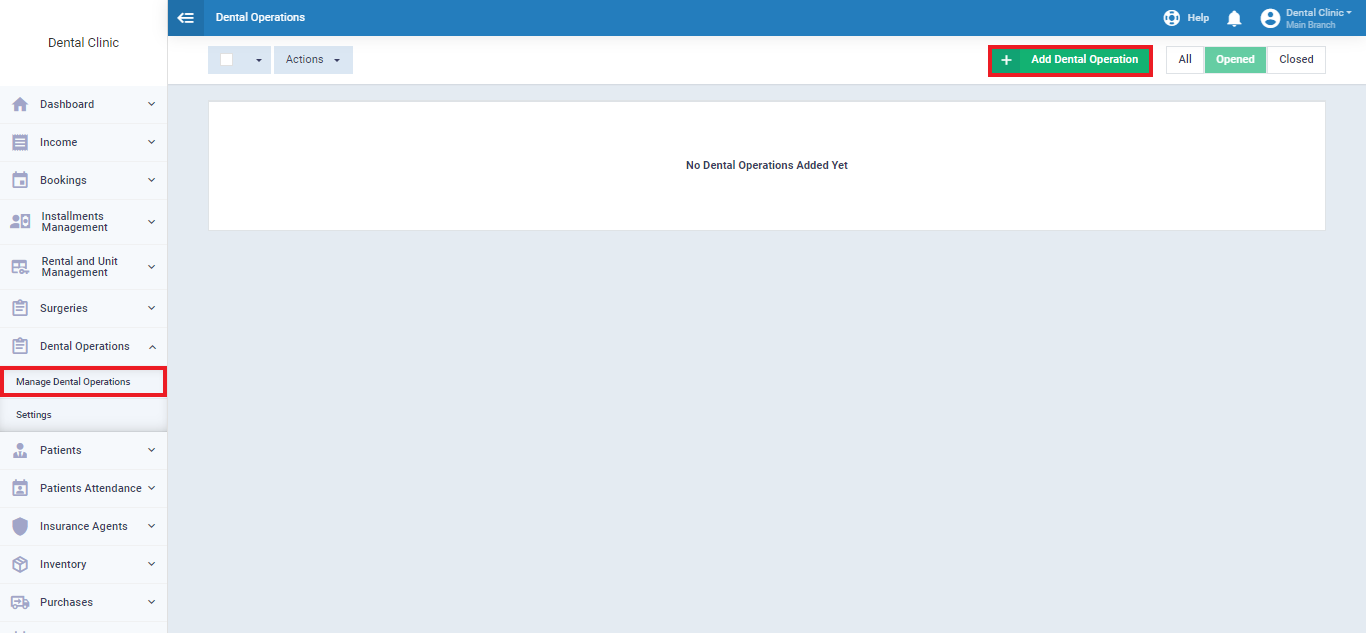The image size is (1366, 633).
Task: Open Dental Operations Settings submenu item
Action: pyautogui.click(x=83, y=415)
